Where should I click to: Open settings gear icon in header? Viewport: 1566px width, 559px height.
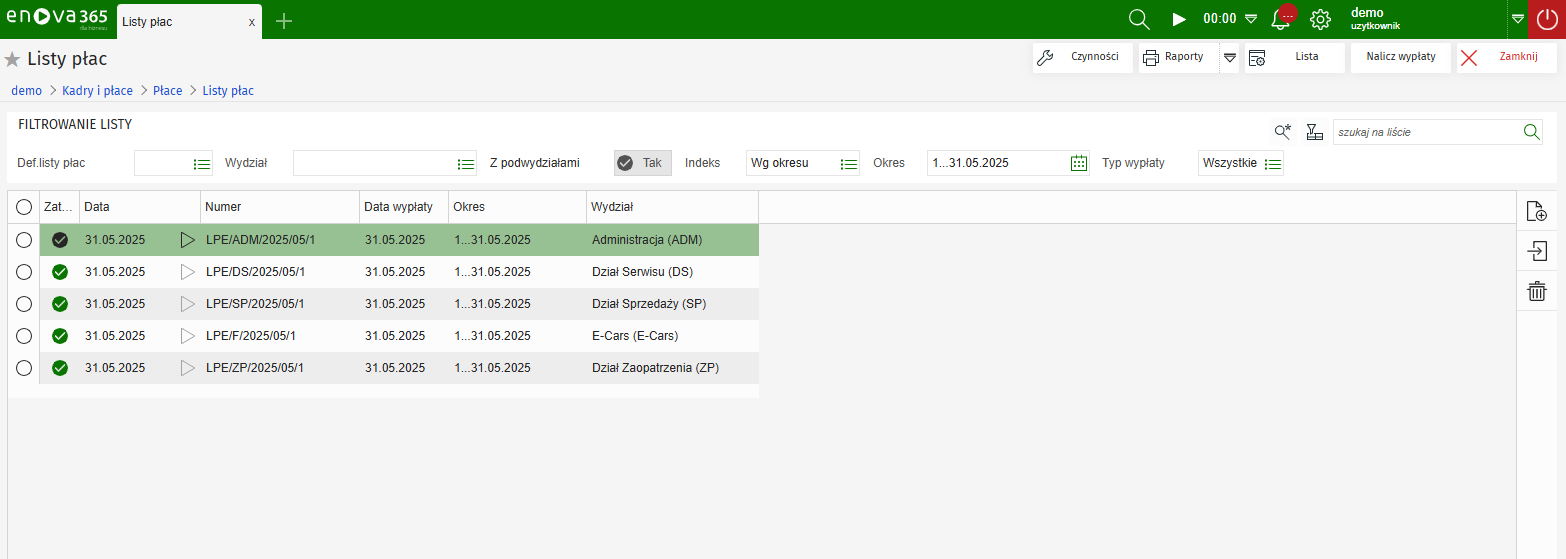pyautogui.click(x=1320, y=19)
